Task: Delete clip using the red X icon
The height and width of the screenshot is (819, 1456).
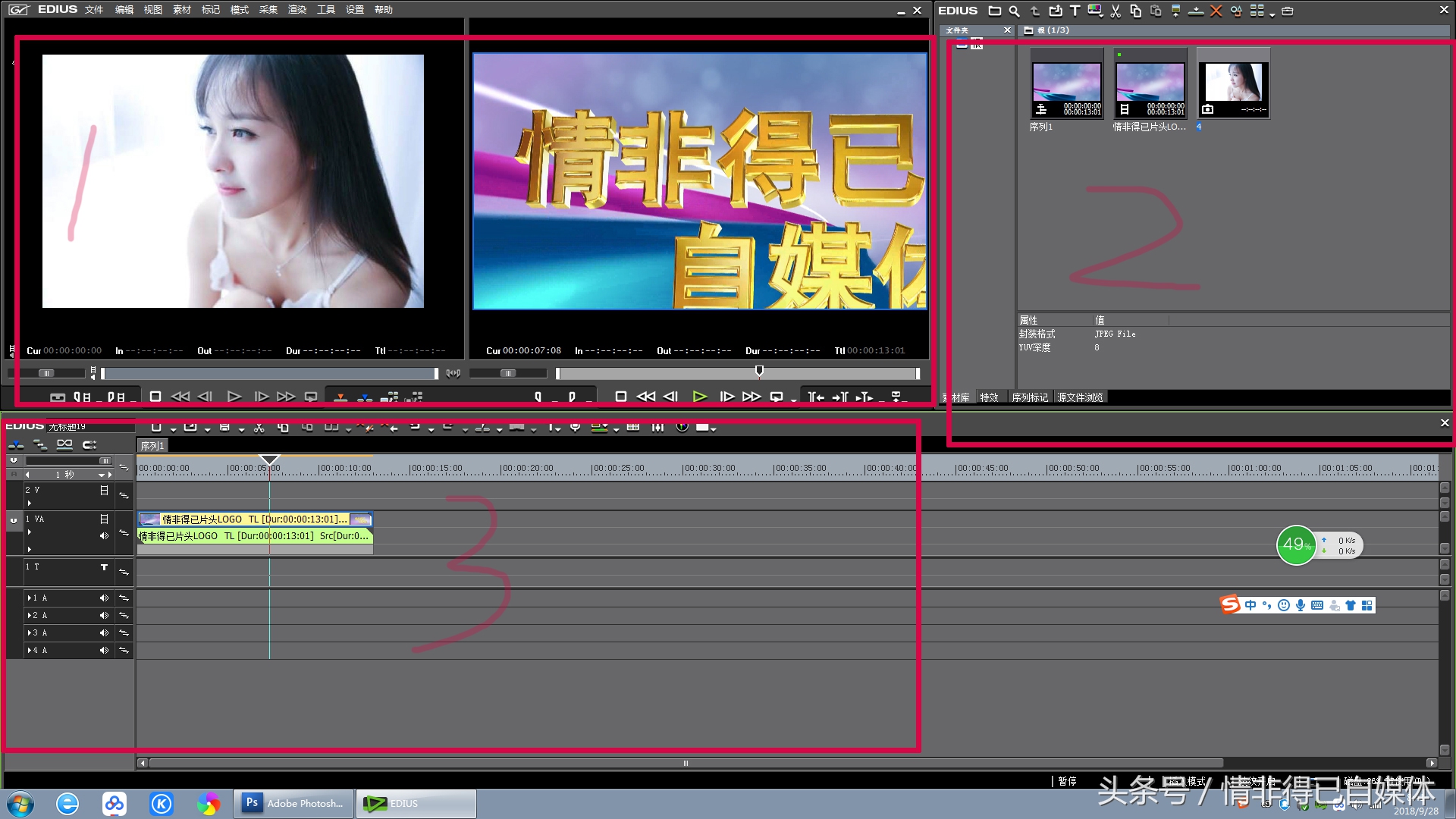Action: 1216,11
